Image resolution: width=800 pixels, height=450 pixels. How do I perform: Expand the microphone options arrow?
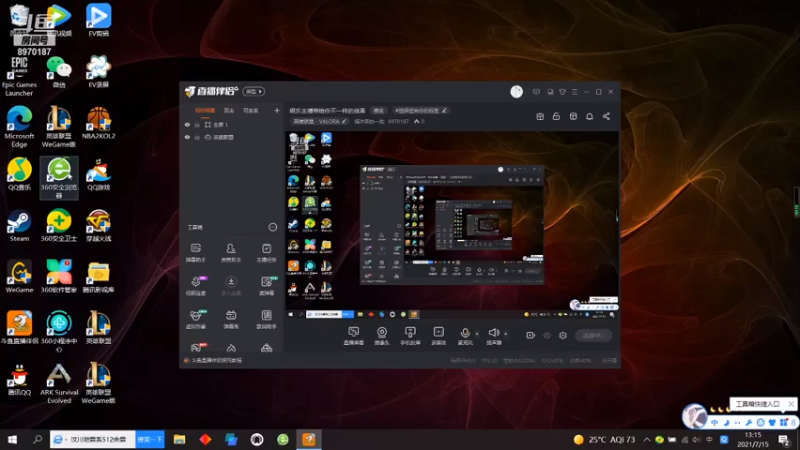(x=477, y=334)
